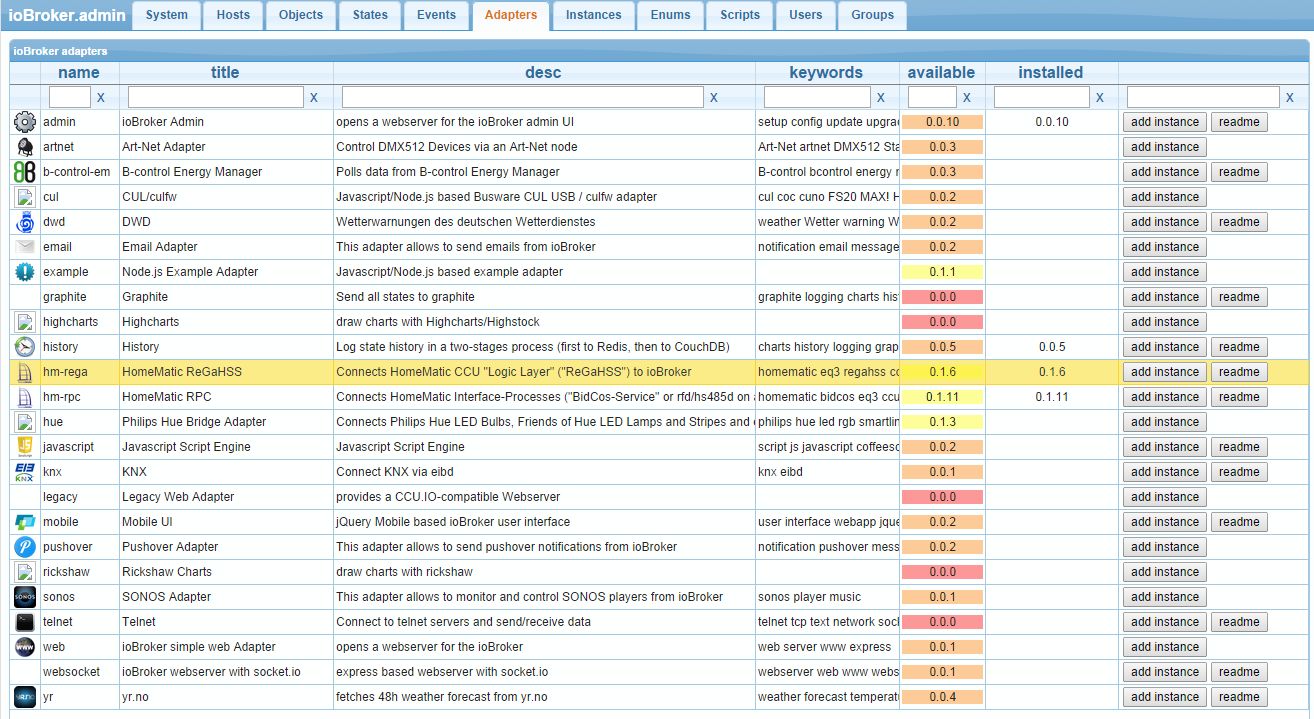
Task: Click the admin adapter gear icon
Action: [25, 122]
